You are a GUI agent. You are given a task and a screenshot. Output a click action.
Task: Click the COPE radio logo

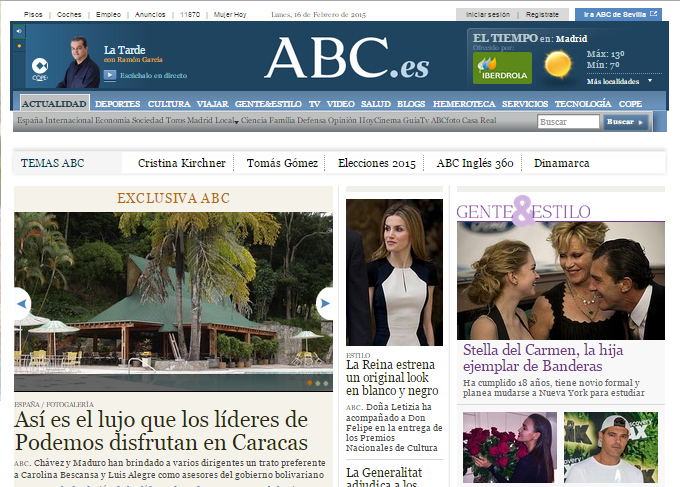pyautogui.click(x=40, y=69)
